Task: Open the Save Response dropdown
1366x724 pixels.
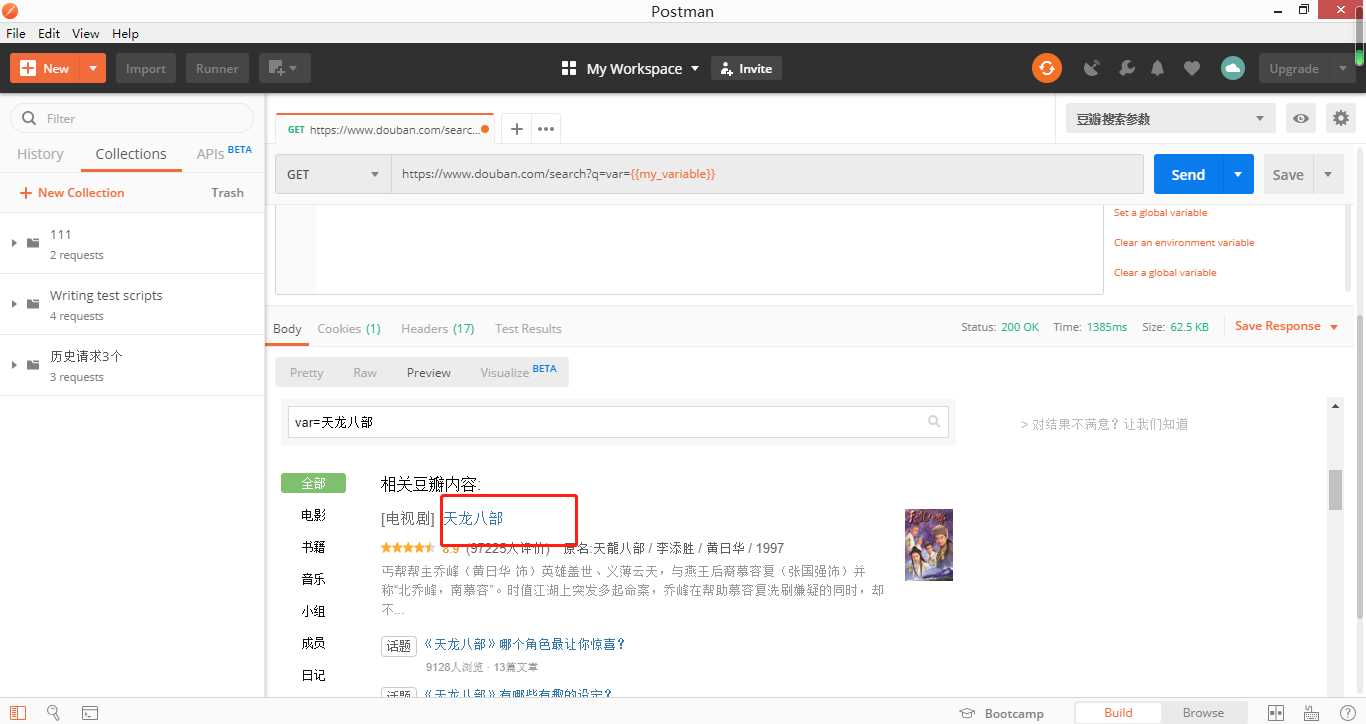Action: coord(1286,326)
